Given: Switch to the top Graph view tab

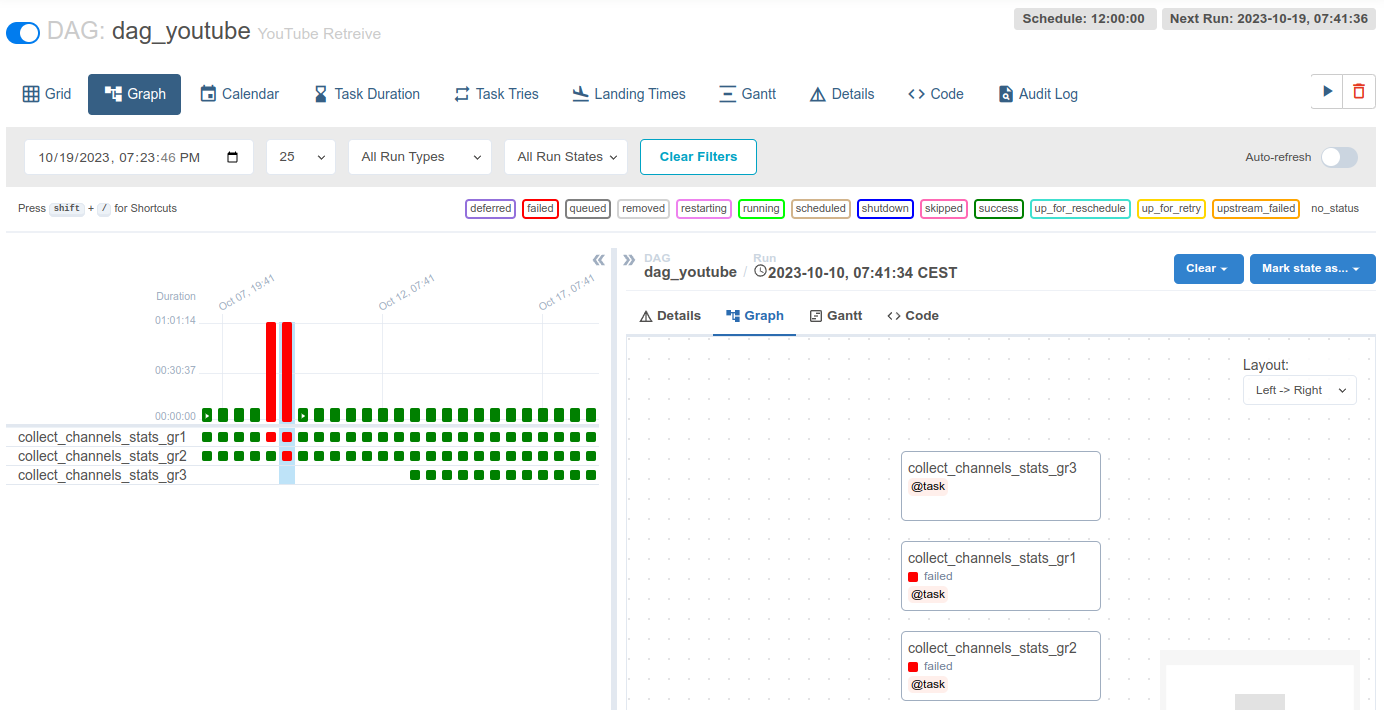Looking at the screenshot, I should [134, 94].
